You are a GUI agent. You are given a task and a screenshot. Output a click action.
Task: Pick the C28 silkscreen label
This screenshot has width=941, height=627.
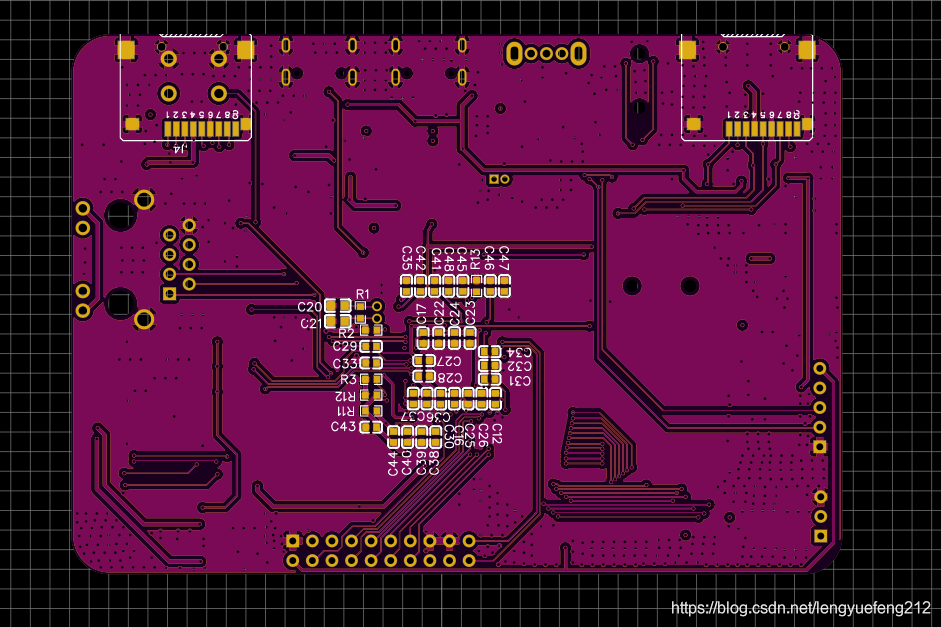pos(449,377)
